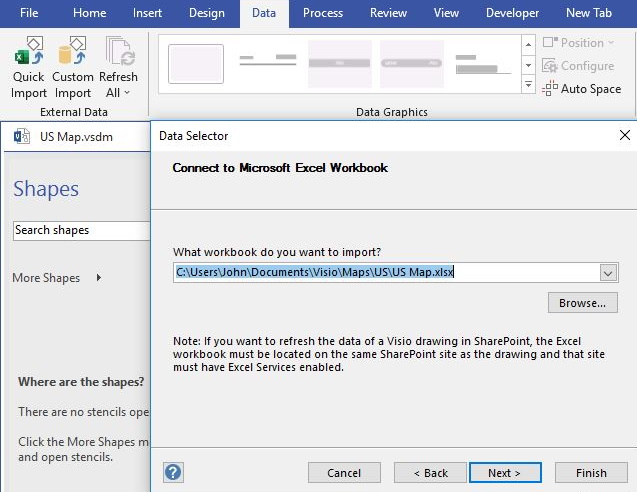The width and height of the screenshot is (637, 492).
Task: Click the Browse button
Action: coord(582,302)
